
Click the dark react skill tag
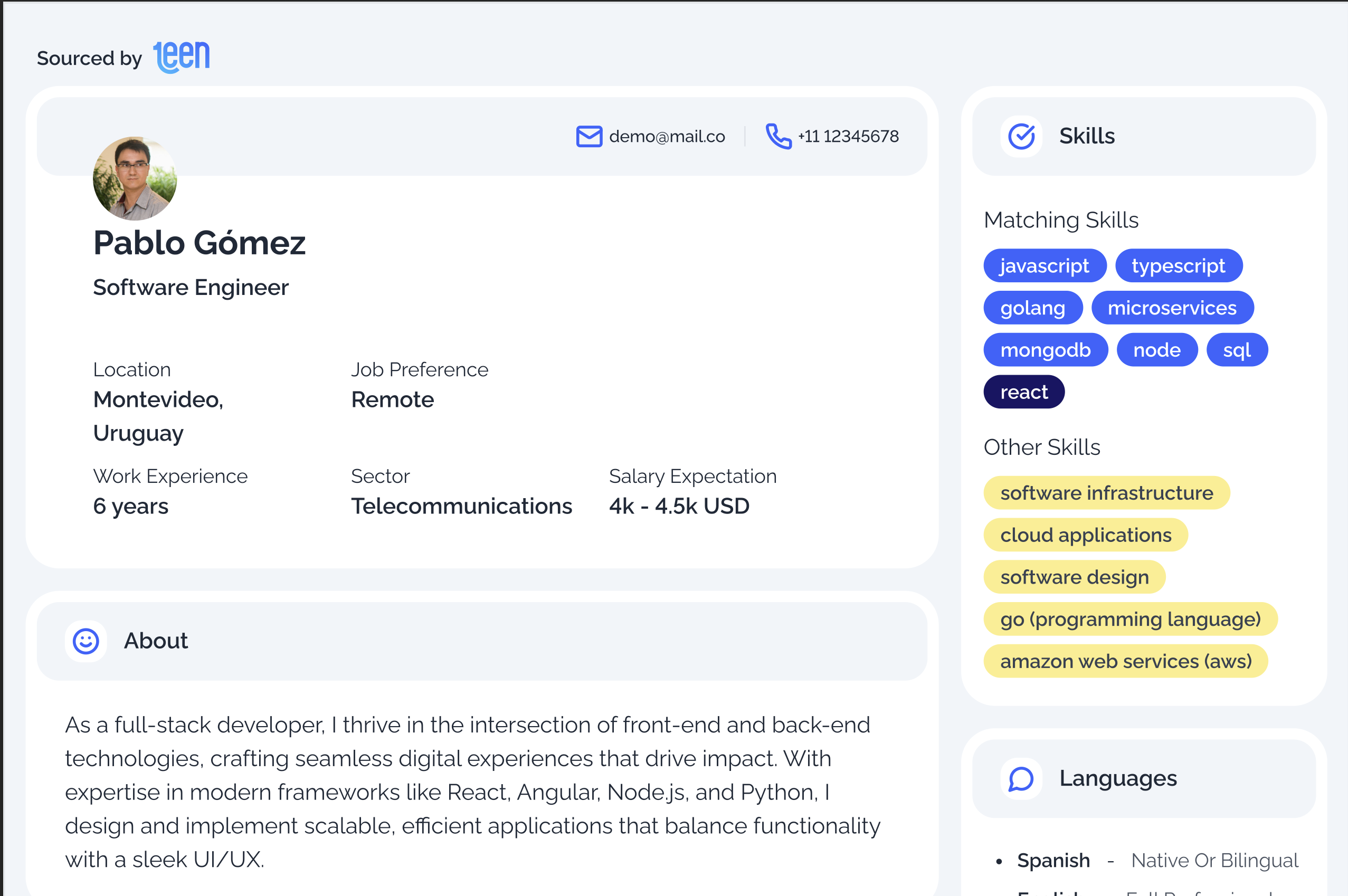pyautogui.click(x=1023, y=392)
